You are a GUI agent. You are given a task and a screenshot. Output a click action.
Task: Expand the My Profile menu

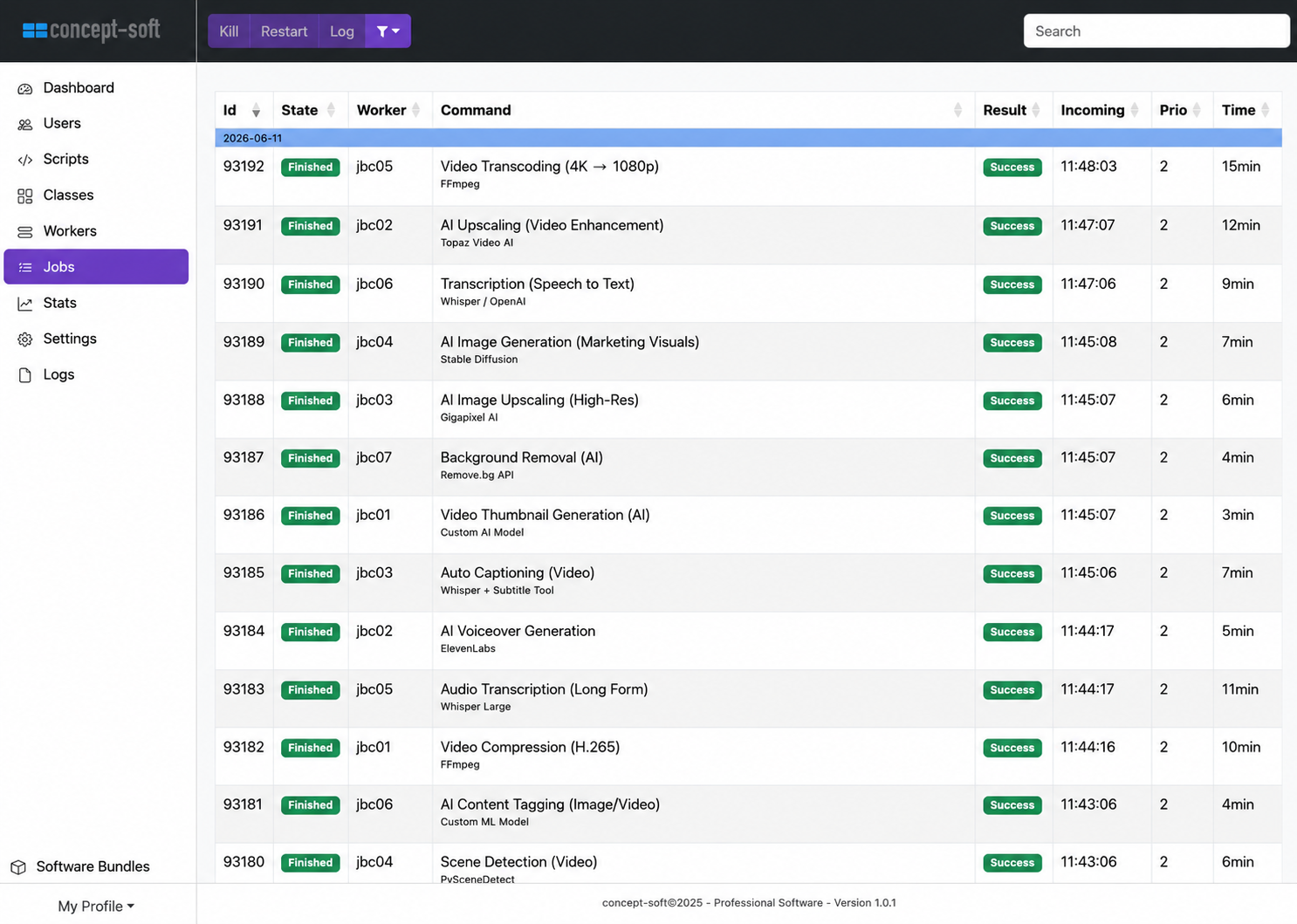96,906
